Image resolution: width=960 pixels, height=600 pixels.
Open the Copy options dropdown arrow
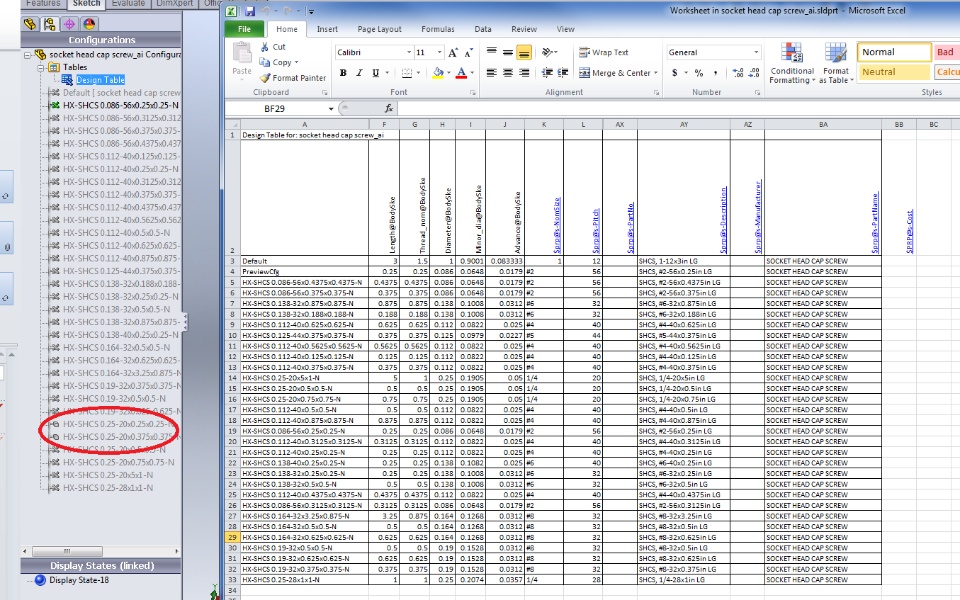296,62
